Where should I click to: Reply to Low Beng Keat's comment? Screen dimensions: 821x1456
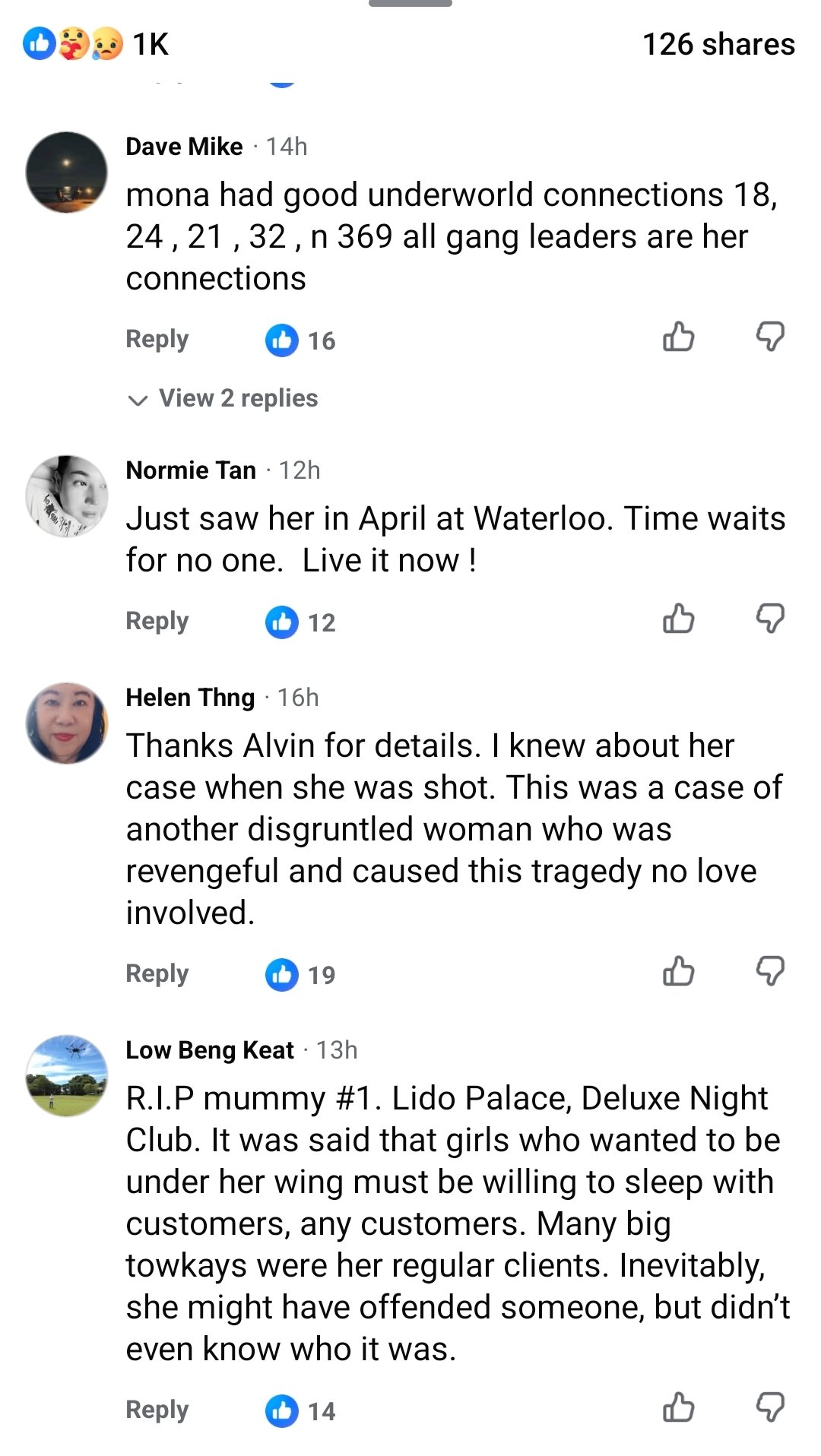tap(157, 1410)
